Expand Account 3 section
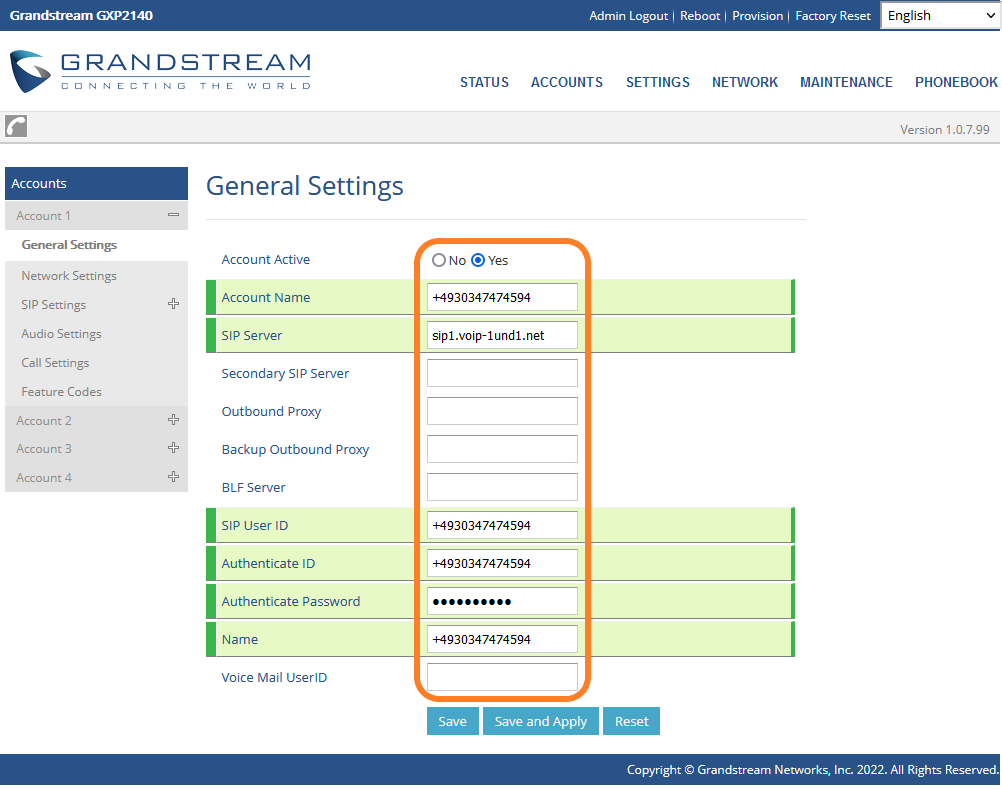 point(173,448)
